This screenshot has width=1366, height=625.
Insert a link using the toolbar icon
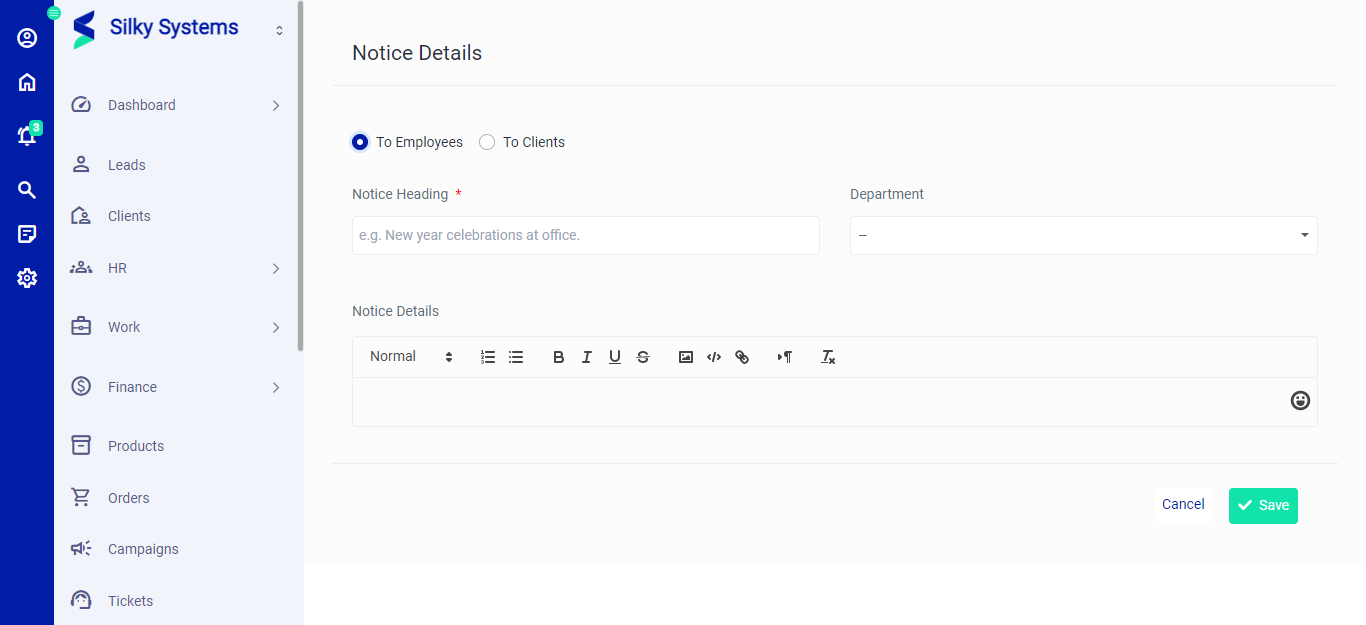click(742, 357)
